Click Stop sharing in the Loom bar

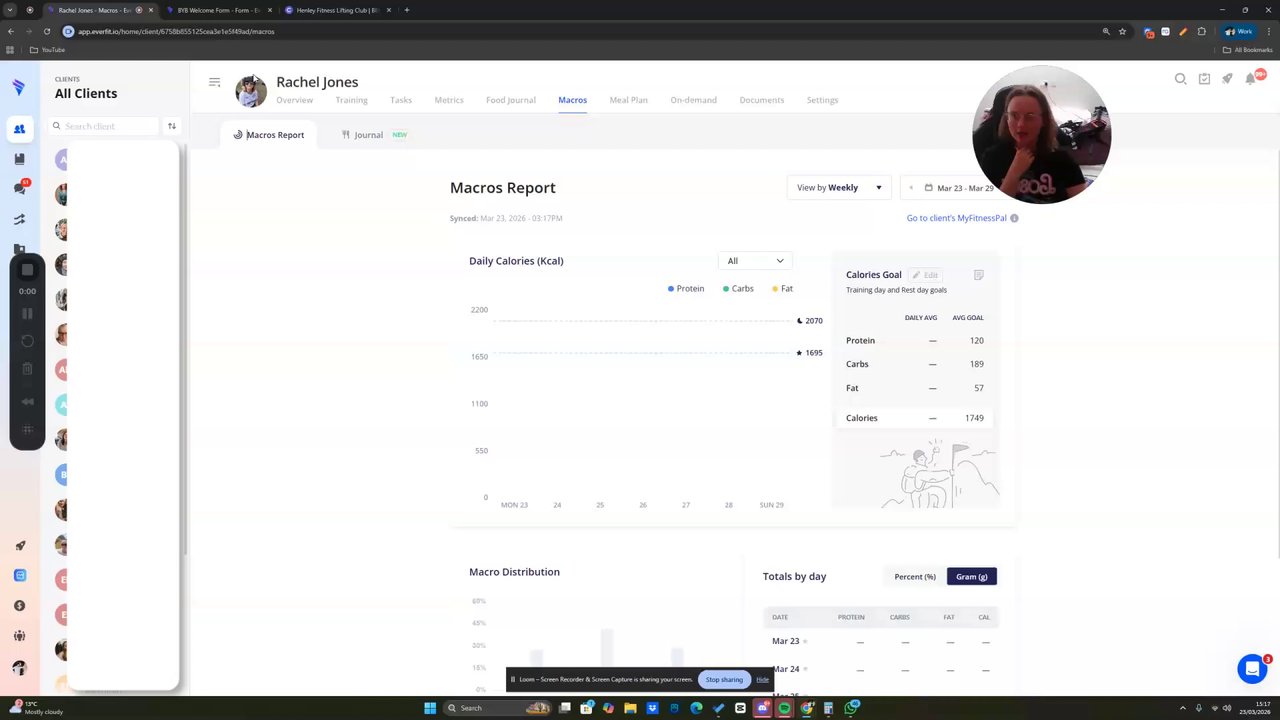[724, 680]
